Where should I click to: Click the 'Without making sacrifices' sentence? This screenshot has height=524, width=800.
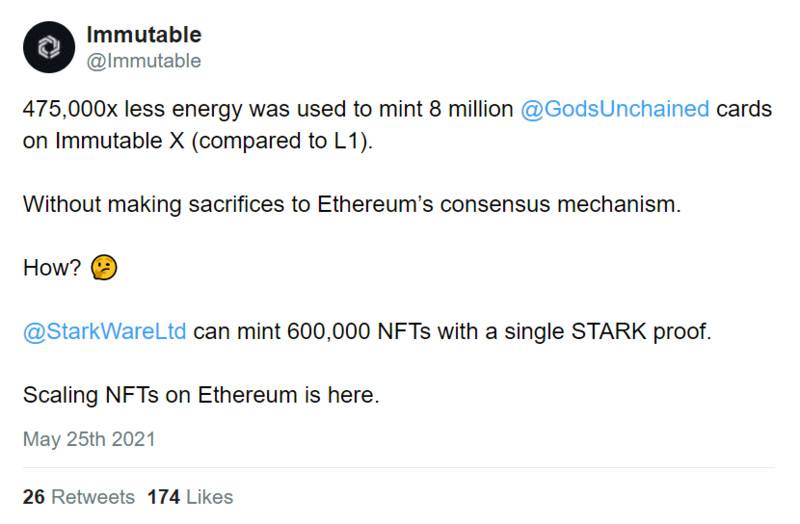[x=352, y=204]
